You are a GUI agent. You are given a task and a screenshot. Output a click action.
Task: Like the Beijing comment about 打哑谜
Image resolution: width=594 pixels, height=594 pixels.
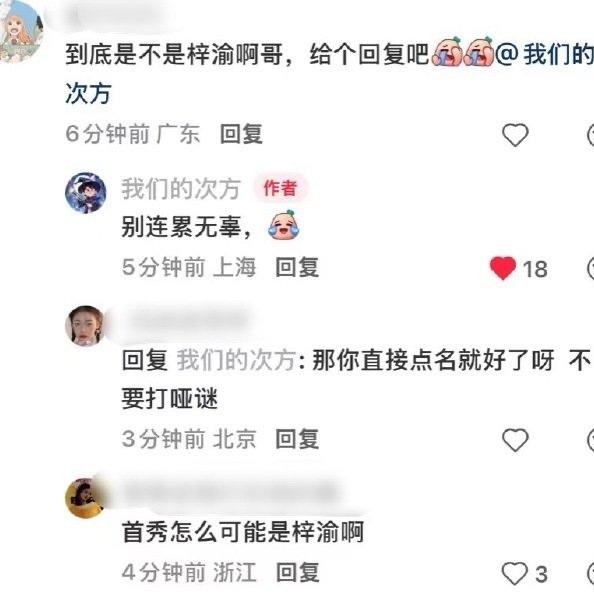(515, 440)
